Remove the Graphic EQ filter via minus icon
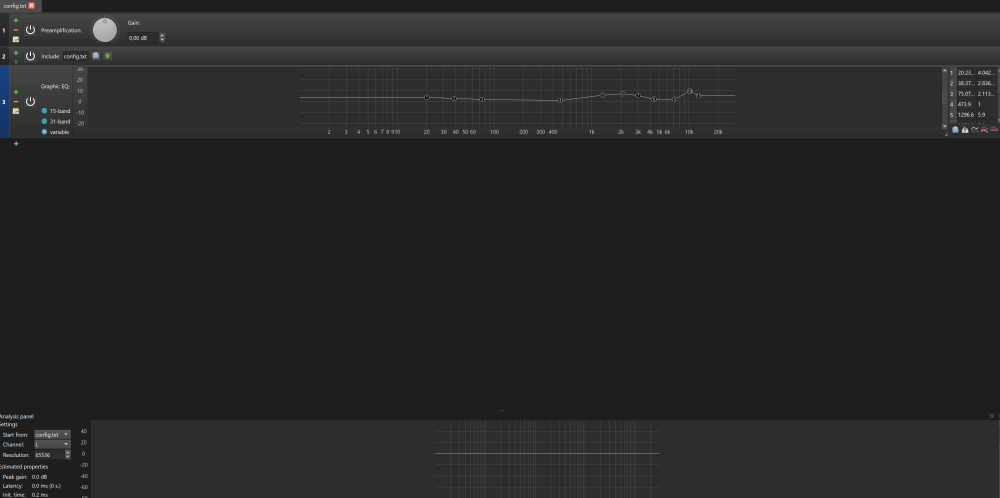1000x498 pixels. (x=16, y=101)
